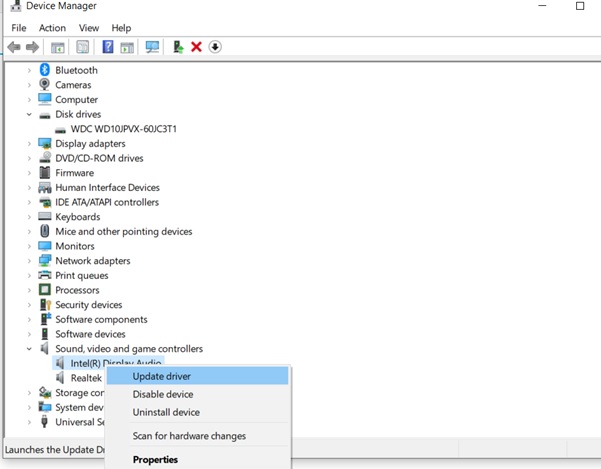Collapse the Disk drives category
601x469 pixels.
(x=30, y=114)
